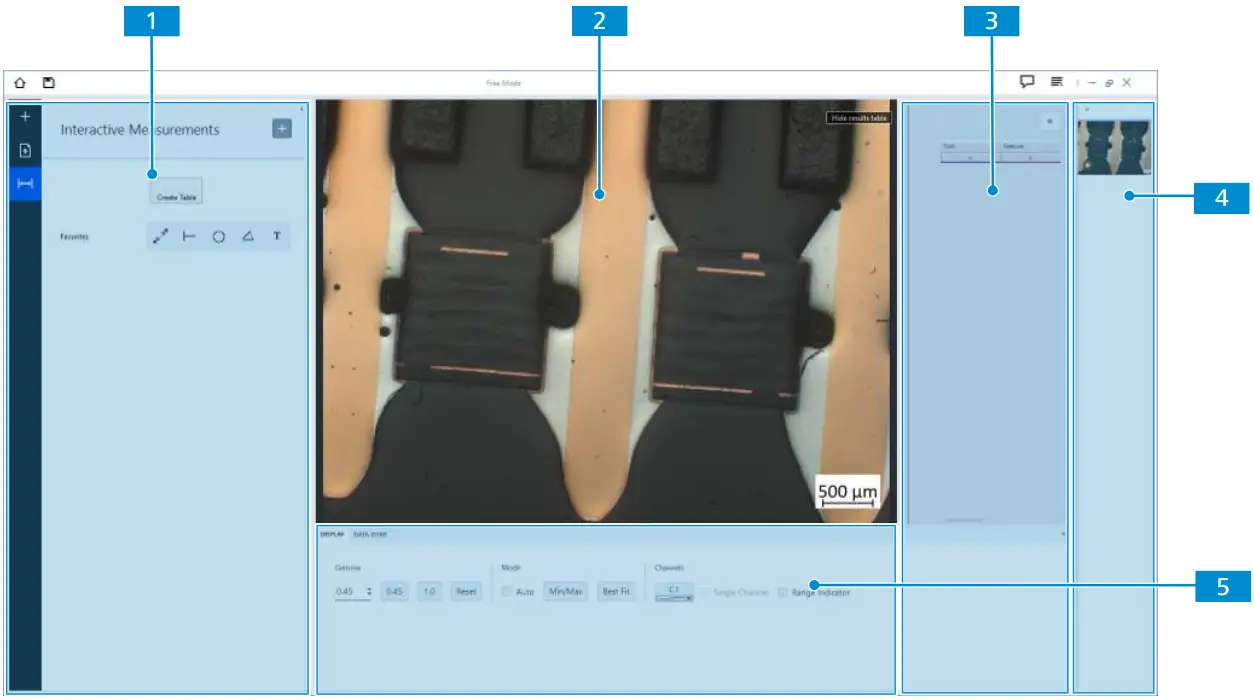Screen dimensions: 1254x700
Task: Toggle the Single Channel checkbox
Action: [x=705, y=592]
